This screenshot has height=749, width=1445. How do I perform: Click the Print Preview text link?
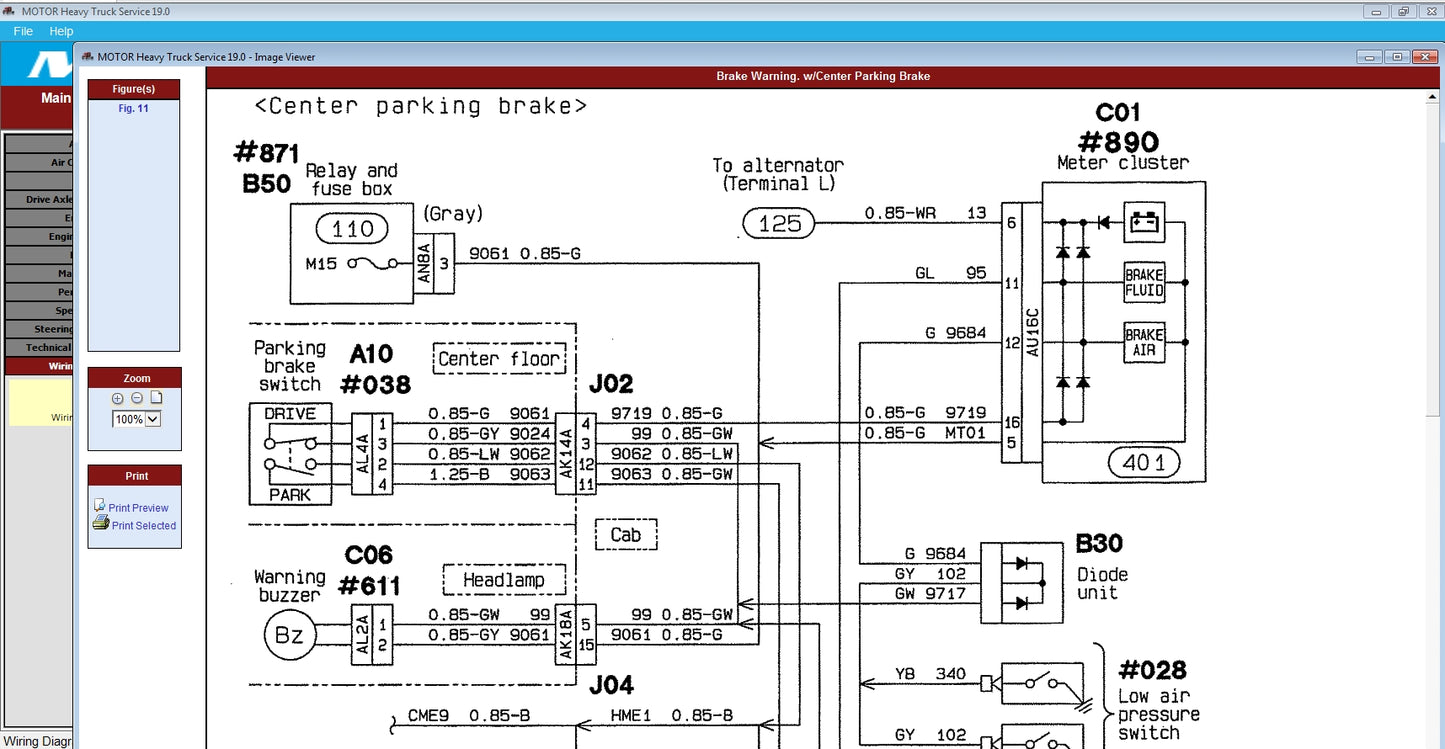(x=138, y=508)
